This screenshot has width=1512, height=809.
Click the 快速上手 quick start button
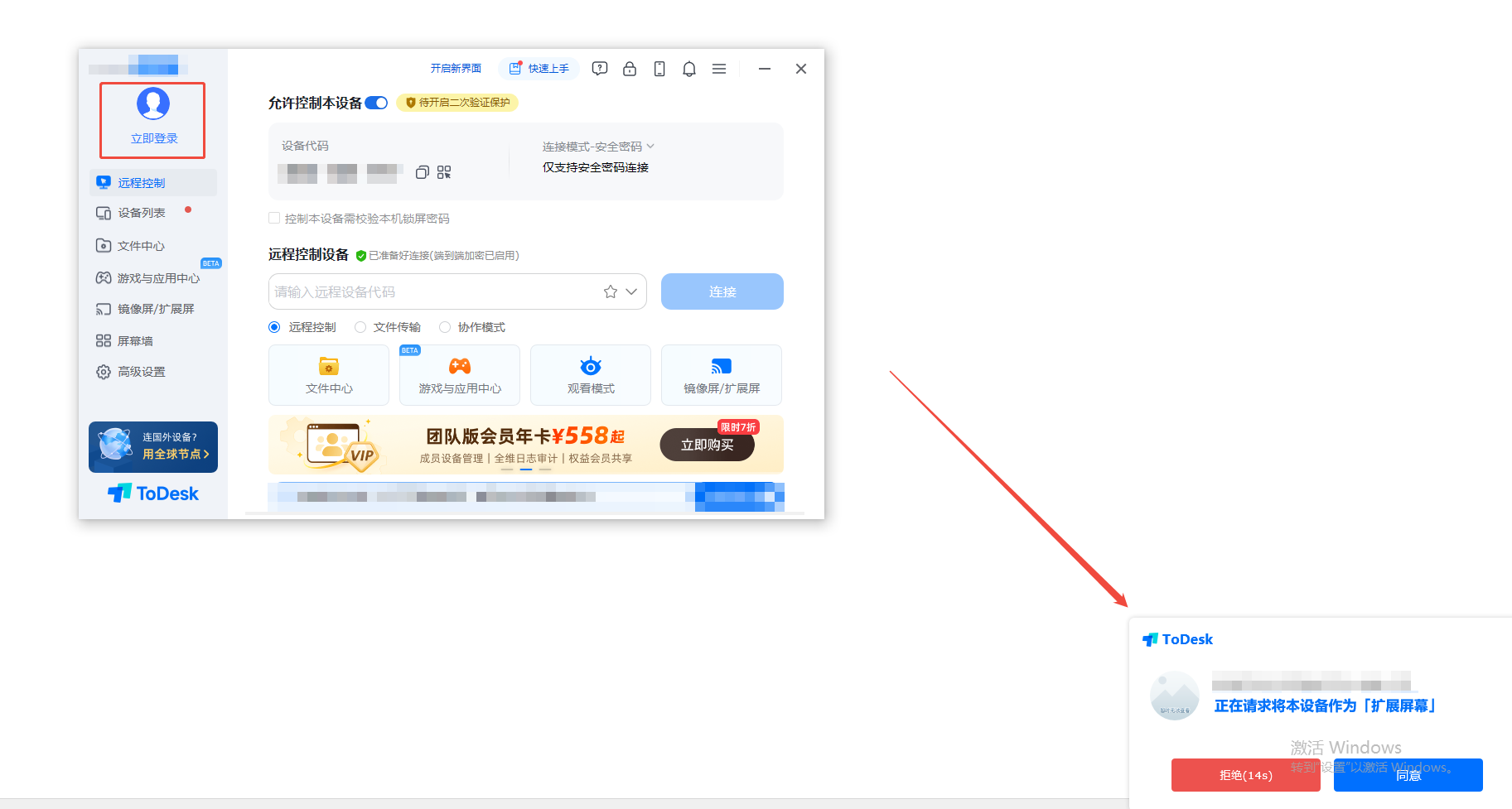pyautogui.click(x=539, y=69)
